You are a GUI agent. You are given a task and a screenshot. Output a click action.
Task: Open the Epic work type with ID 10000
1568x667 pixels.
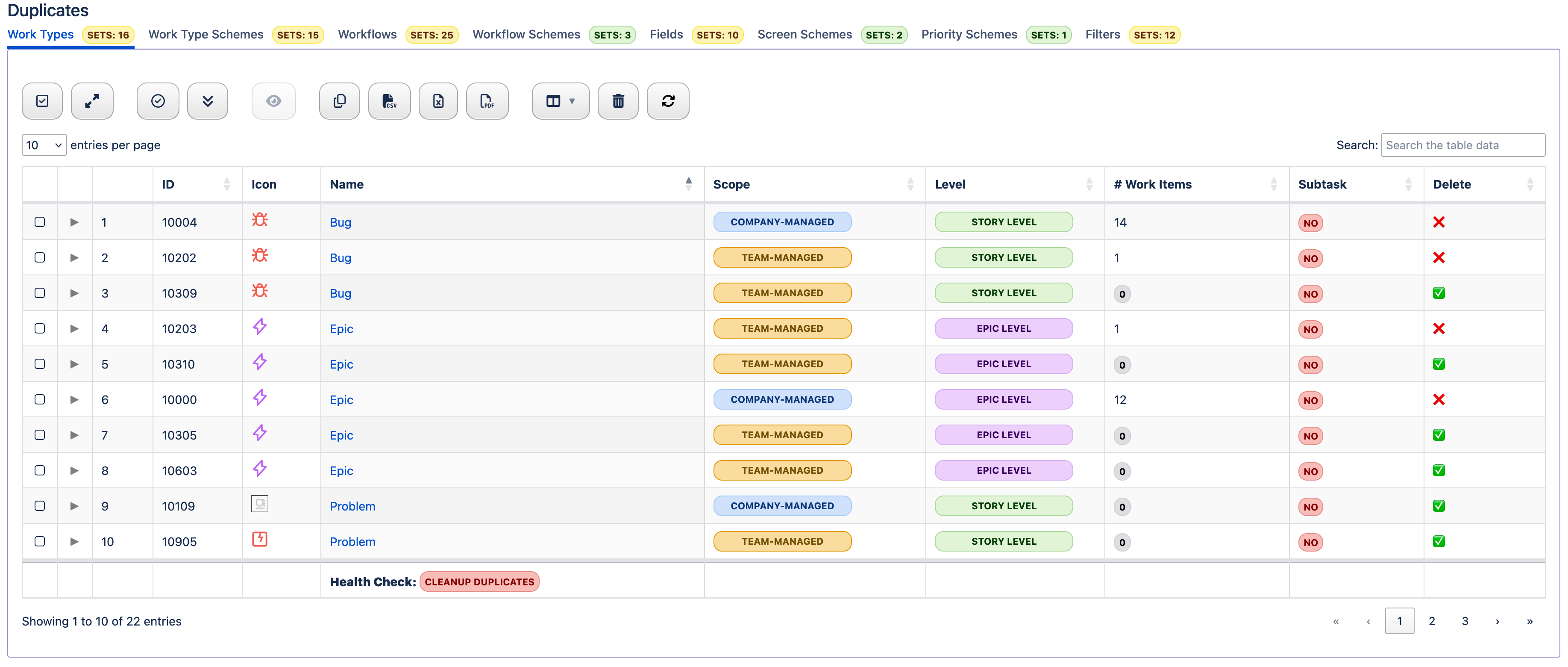pos(341,399)
